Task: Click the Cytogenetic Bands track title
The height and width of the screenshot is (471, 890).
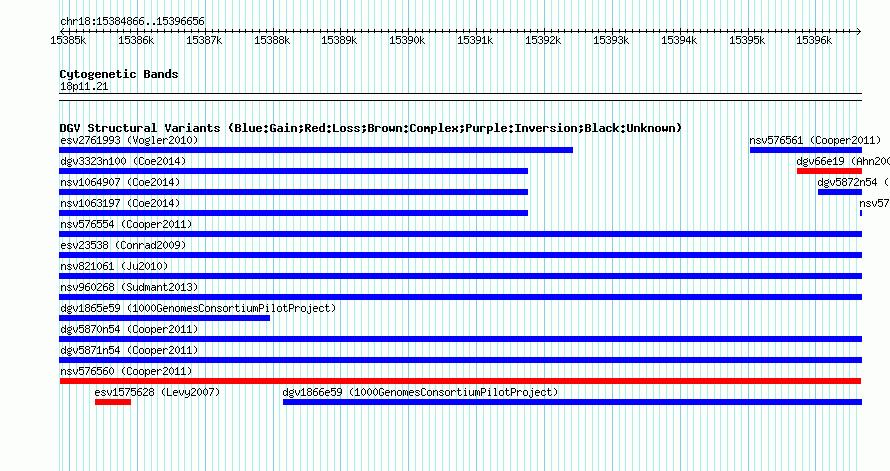Action: tap(119, 74)
